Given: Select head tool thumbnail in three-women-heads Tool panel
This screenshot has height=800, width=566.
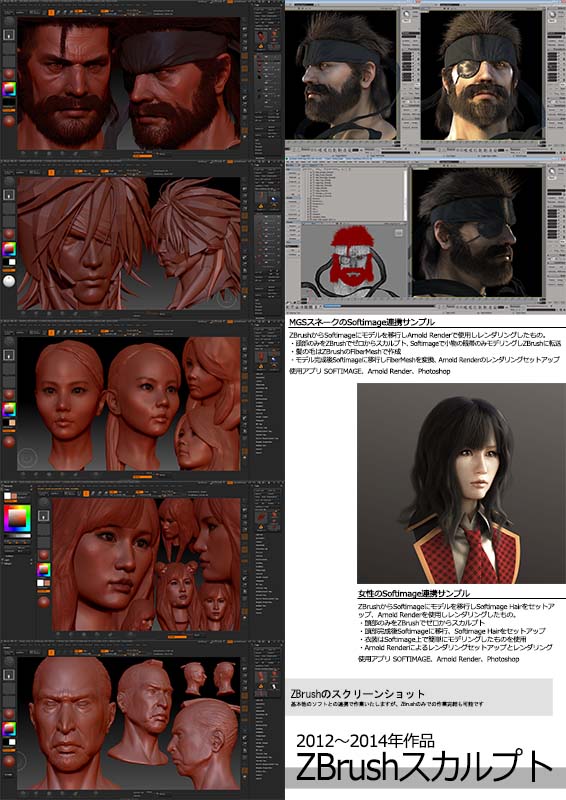Looking at the screenshot, I should coord(261,356).
